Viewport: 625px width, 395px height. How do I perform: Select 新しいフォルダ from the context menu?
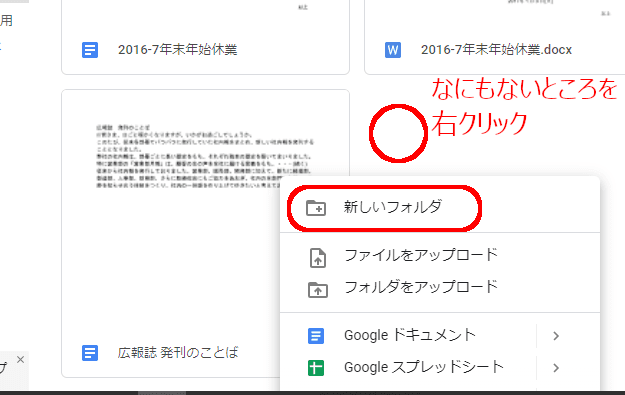[x=440, y=208]
